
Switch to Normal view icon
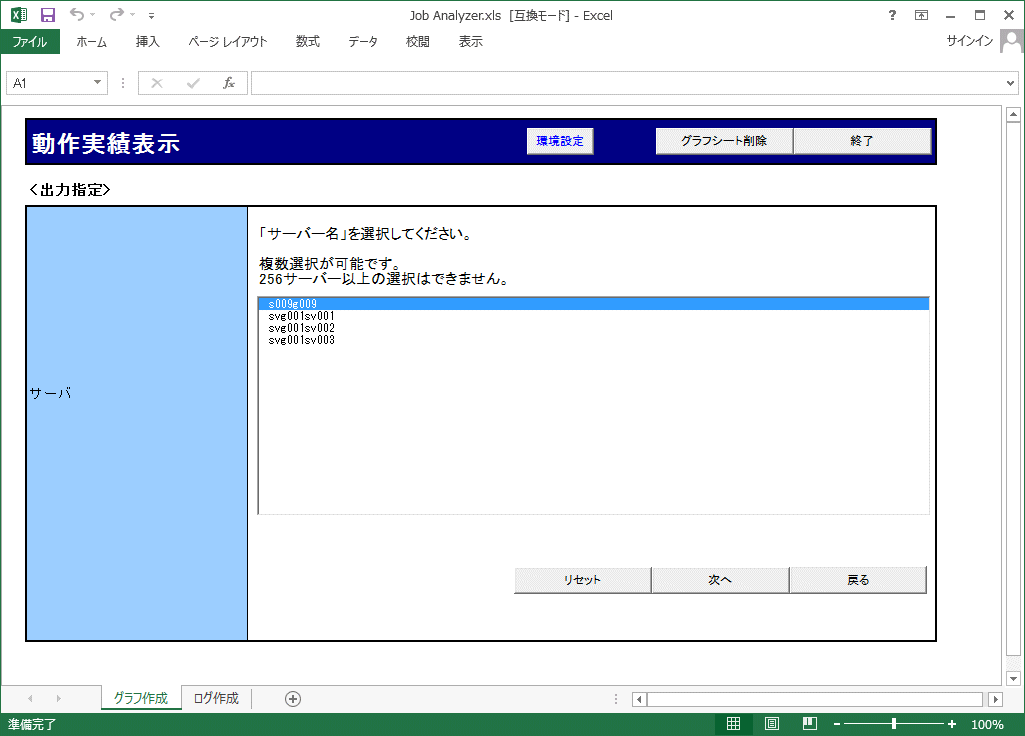click(x=733, y=724)
